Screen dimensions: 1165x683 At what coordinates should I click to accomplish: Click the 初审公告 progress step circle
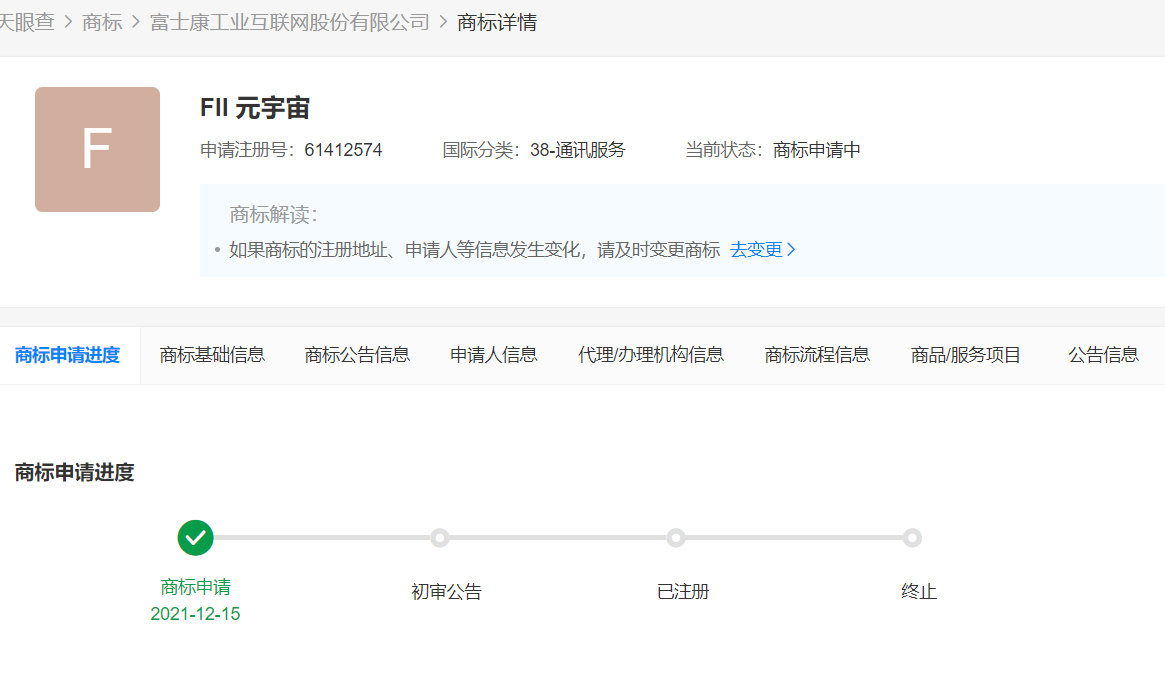(x=439, y=538)
